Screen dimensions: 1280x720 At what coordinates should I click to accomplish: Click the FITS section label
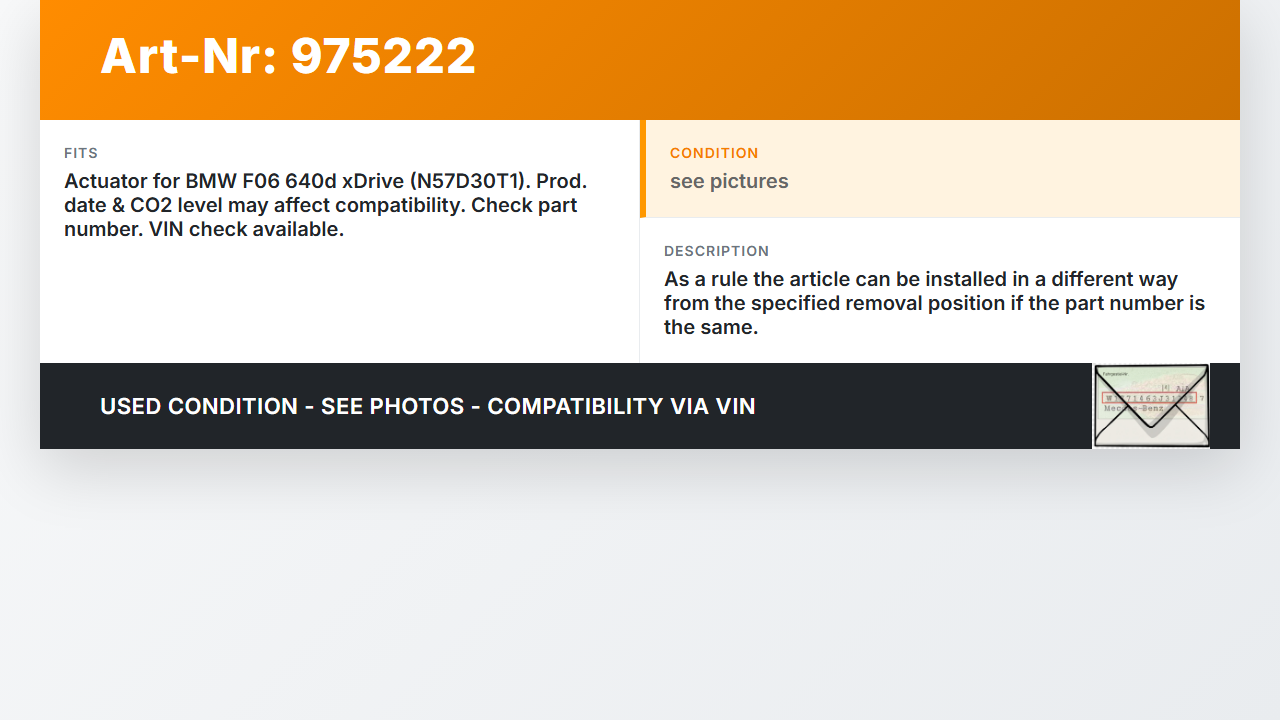[81, 153]
